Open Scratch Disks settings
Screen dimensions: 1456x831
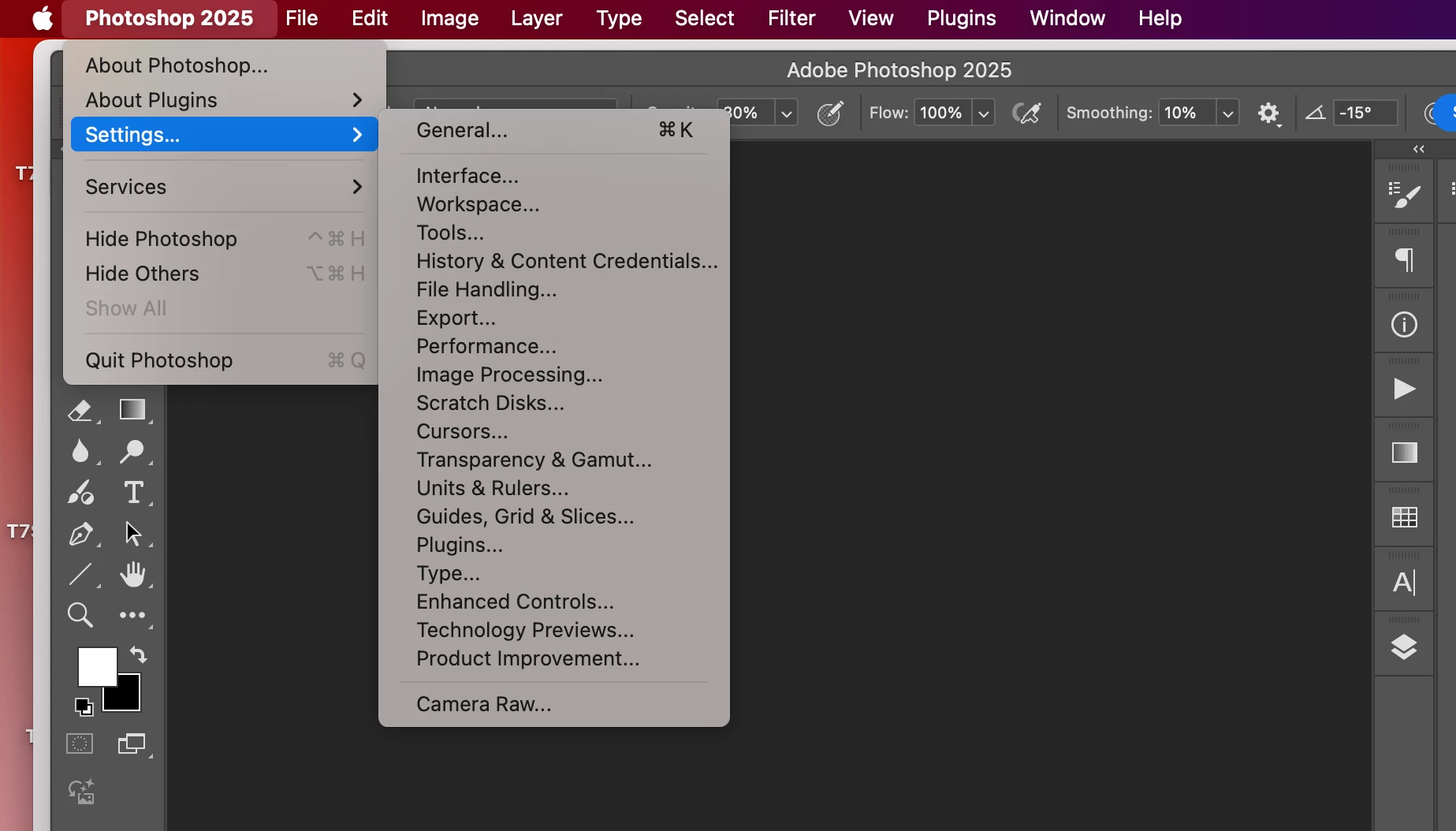tap(553, 403)
